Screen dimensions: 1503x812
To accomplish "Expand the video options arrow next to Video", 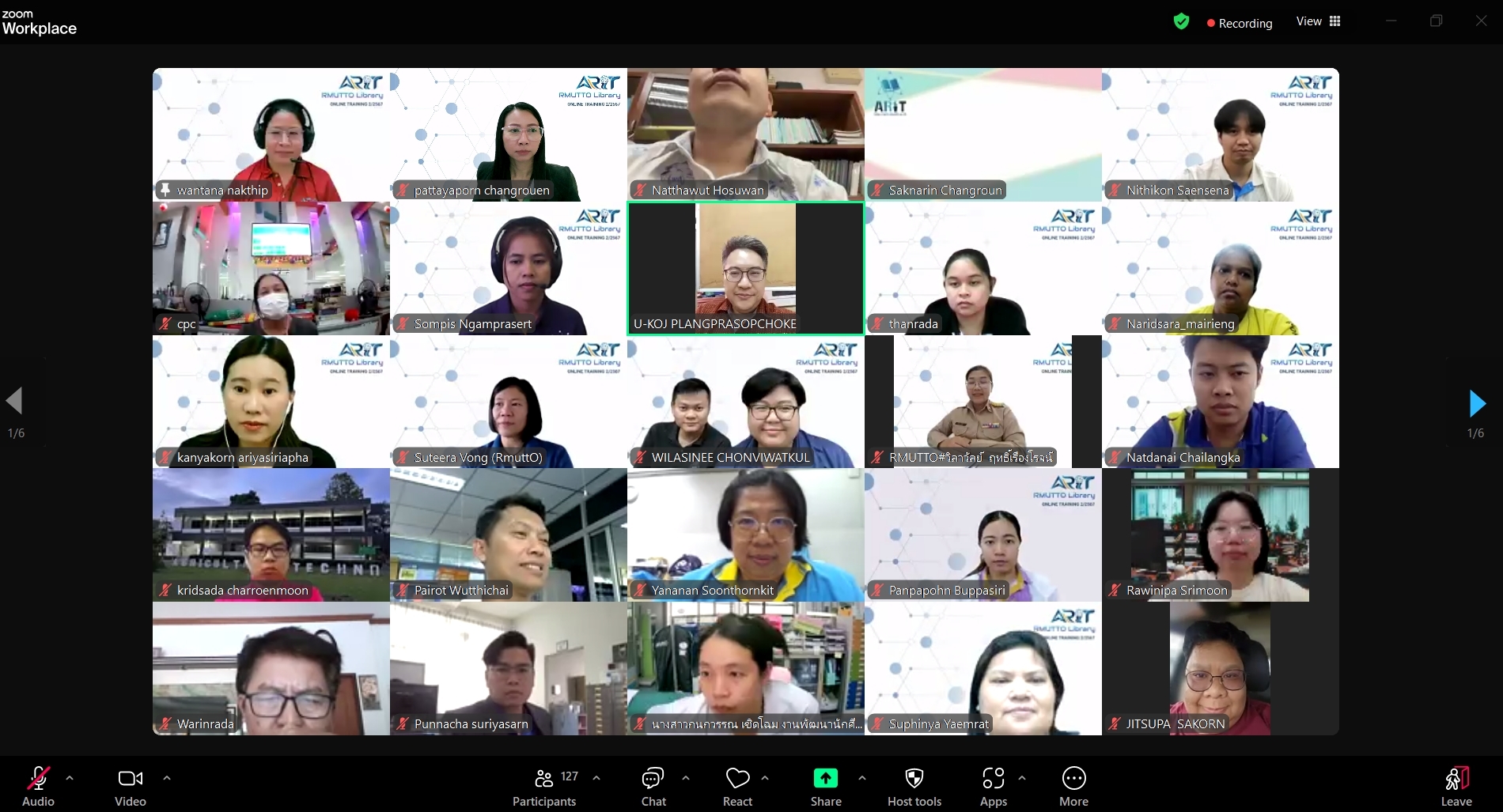I will [x=167, y=778].
